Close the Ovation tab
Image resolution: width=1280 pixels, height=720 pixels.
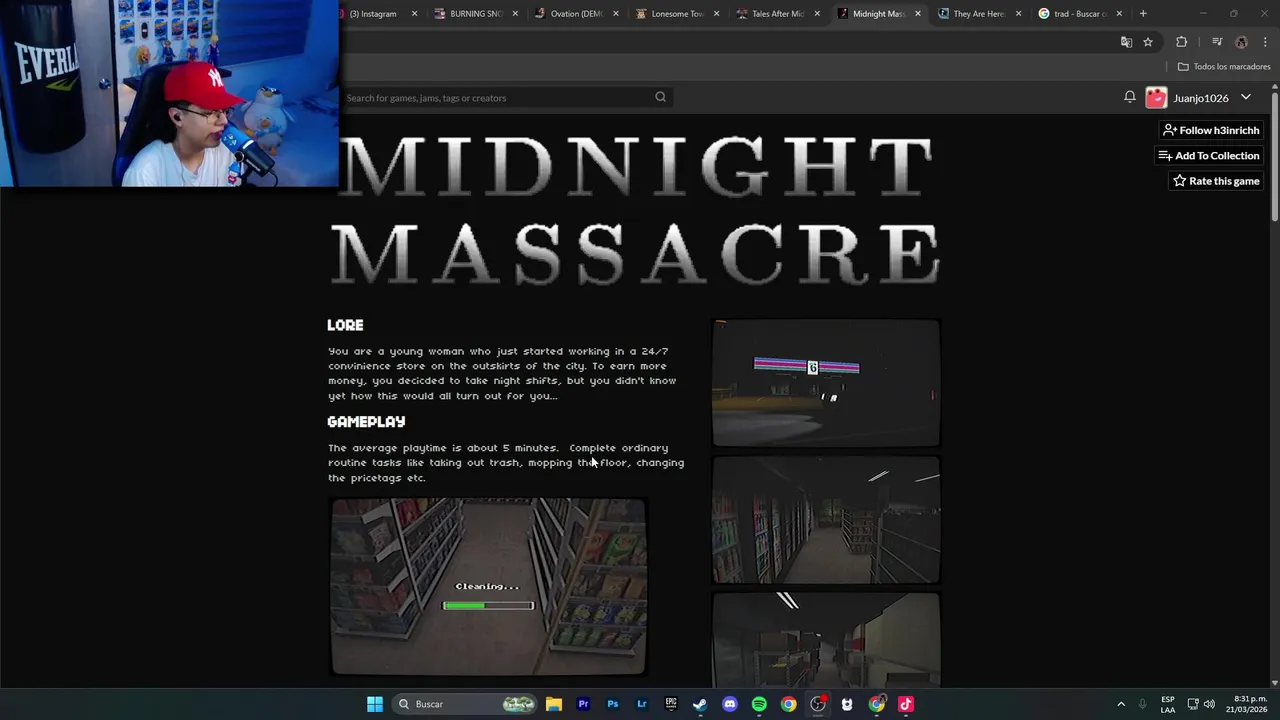[x=615, y=14]
